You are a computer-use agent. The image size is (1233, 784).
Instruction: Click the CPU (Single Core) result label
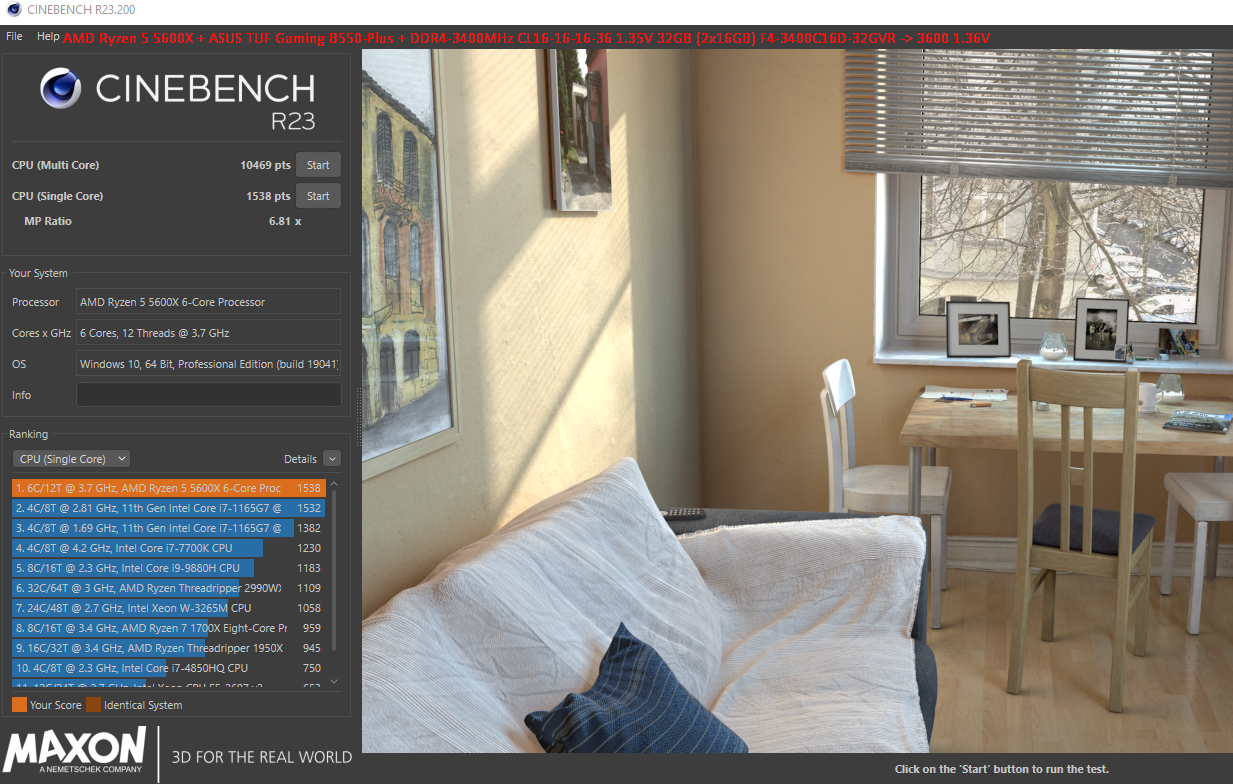click(x=57, y=196)
